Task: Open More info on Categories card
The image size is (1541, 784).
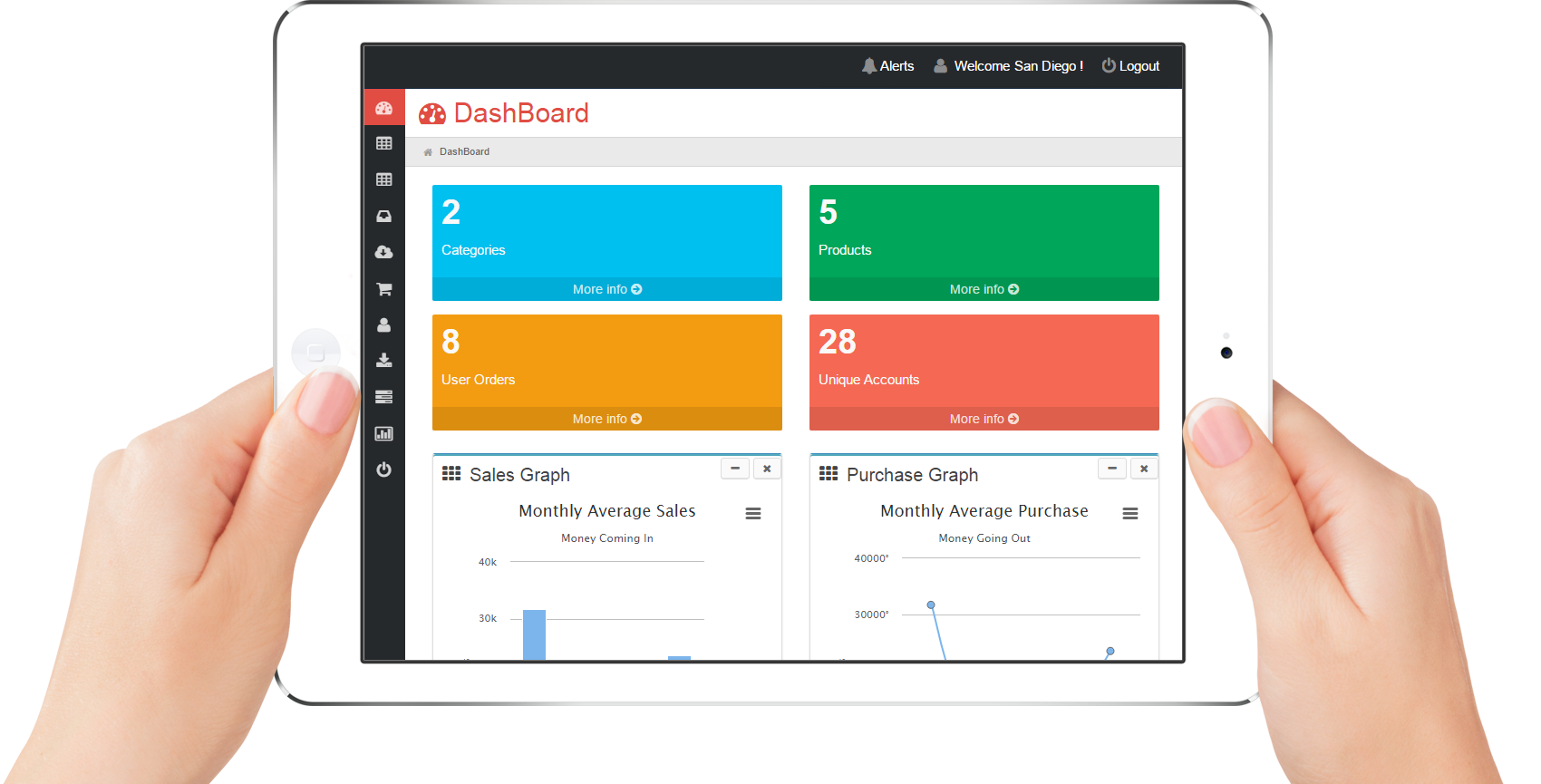Action: point(607,289)
